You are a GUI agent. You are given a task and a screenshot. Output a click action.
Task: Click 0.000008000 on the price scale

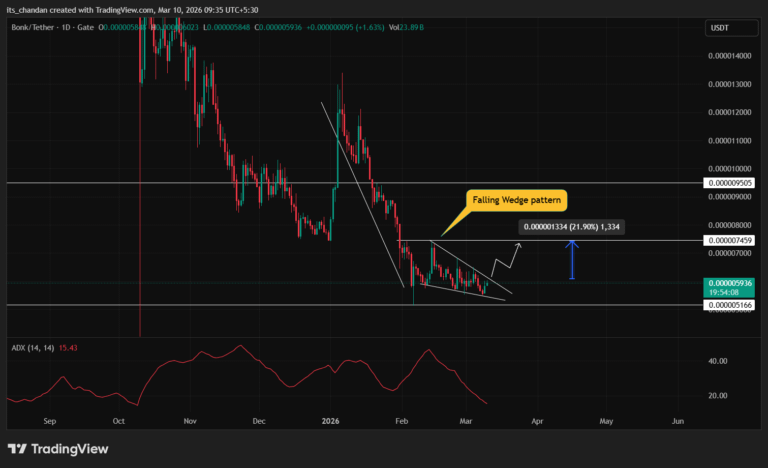(x=729, y=225)
